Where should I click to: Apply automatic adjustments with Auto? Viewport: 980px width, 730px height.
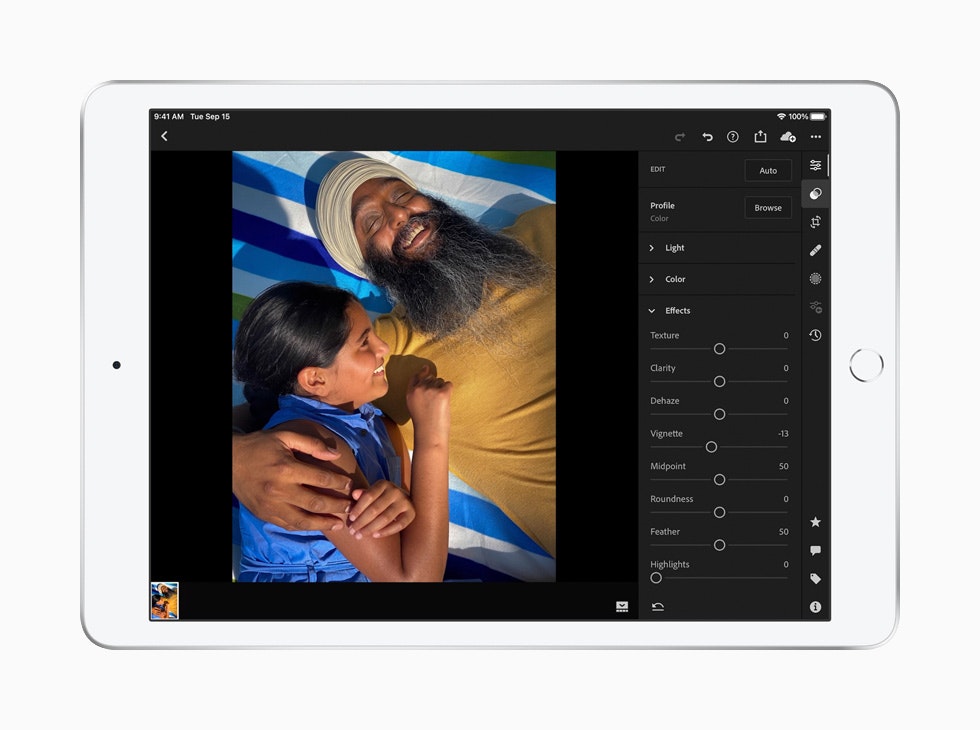tap(768, 170)
